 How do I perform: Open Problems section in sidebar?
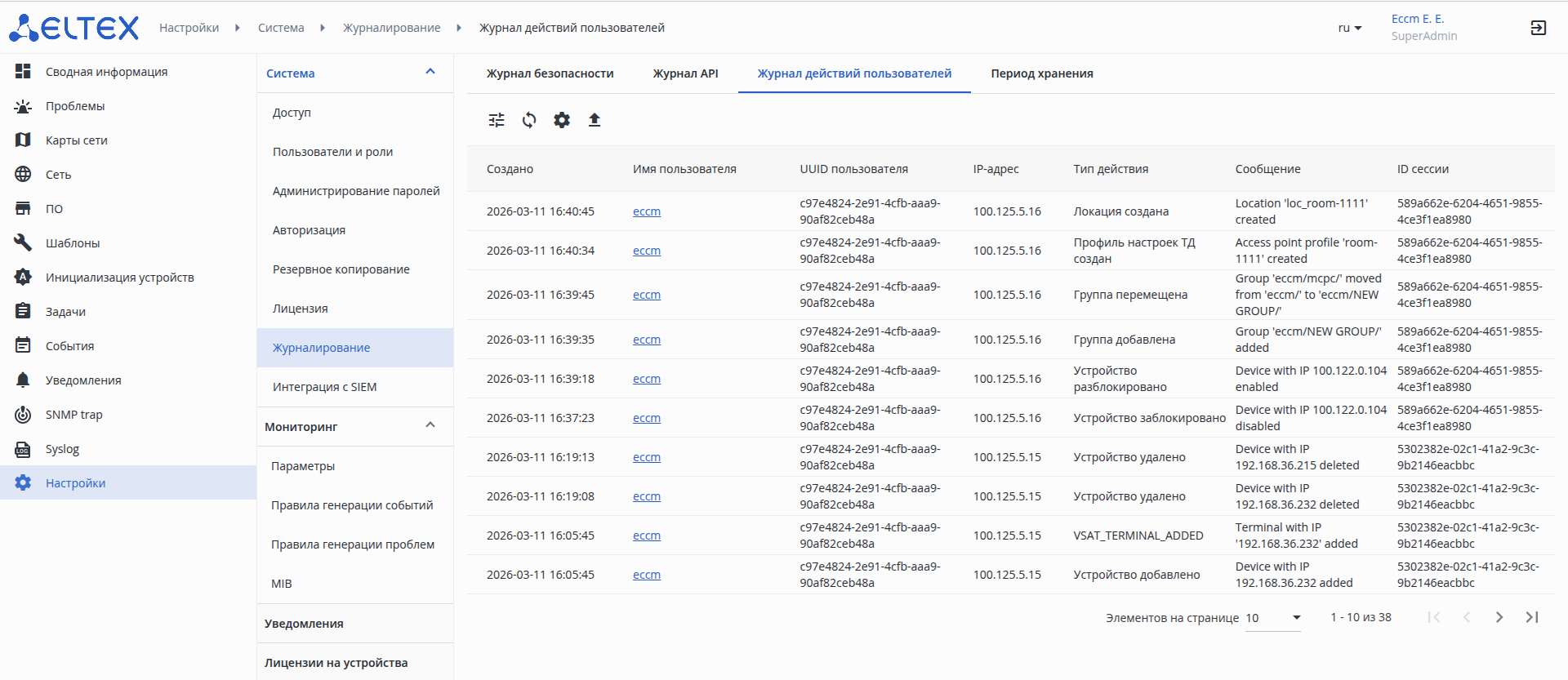tap(75, 106)
